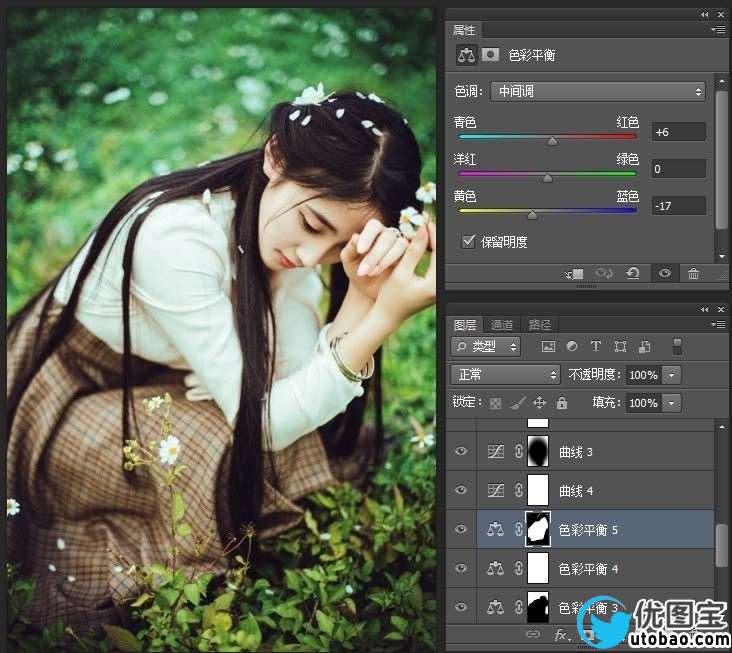Lock position move icon
The height and width of the screenshot is (653, 732).
coord(539,403)
